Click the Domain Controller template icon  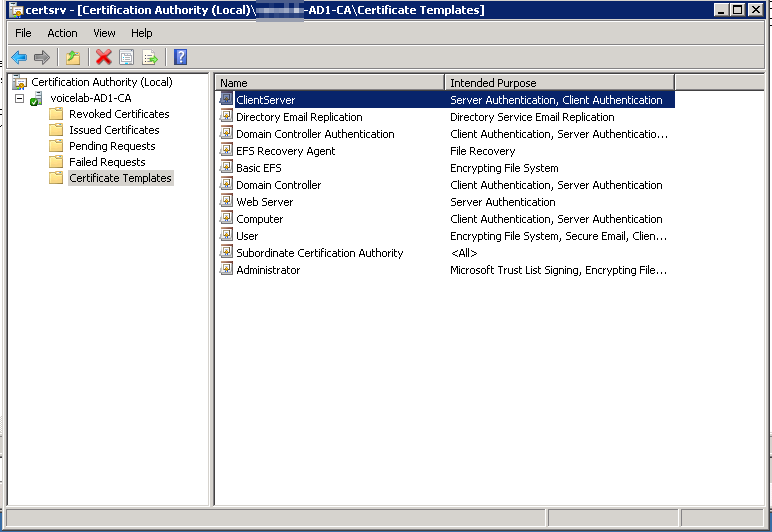pyautogui.click(x=226, y=184)
